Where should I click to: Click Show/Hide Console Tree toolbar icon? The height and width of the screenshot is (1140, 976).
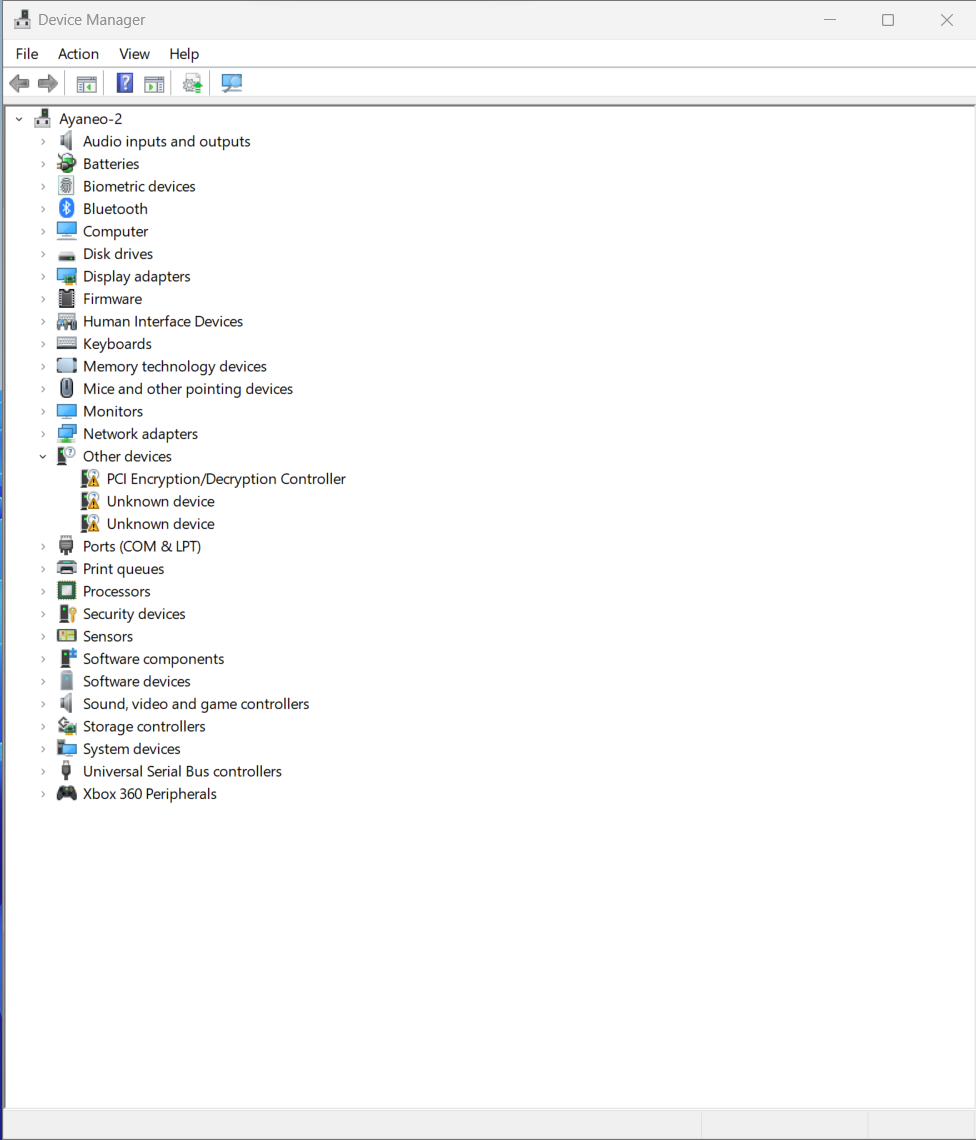click(x=87, y=84)
